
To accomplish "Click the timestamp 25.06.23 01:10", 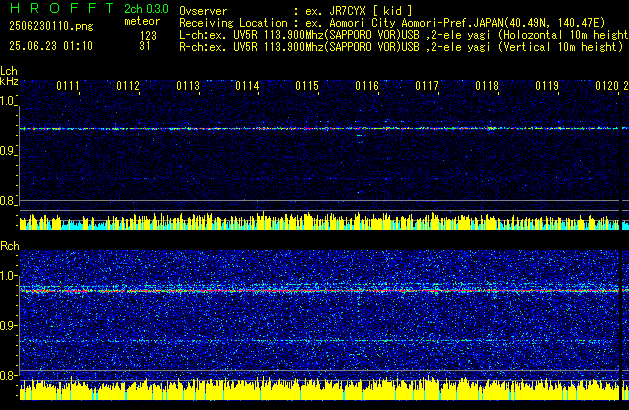I will [x=51, y=46].
